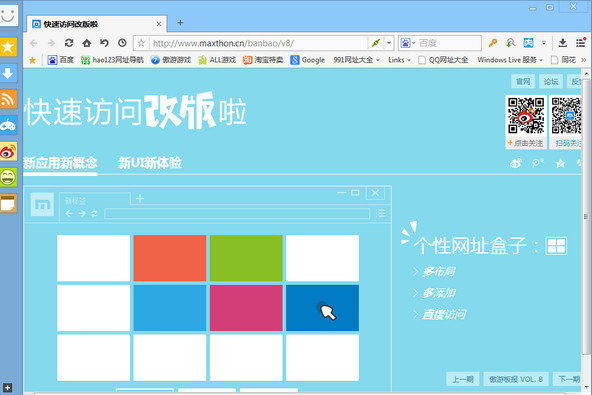The width and height of the screenshot is (592, 395).
Task: Go back with the back arrow
Action: [34, 43]
